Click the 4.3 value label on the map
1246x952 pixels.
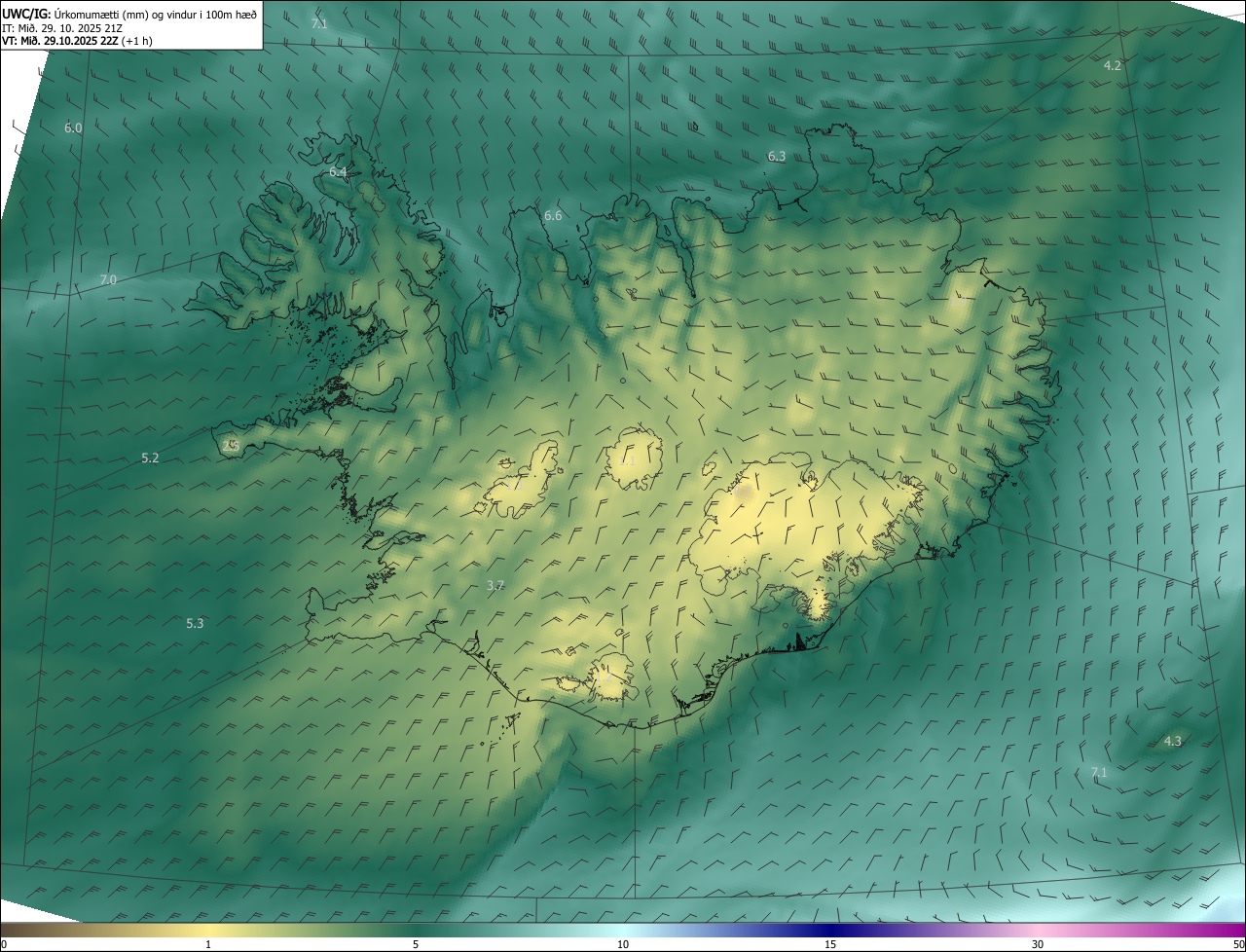1172,741
